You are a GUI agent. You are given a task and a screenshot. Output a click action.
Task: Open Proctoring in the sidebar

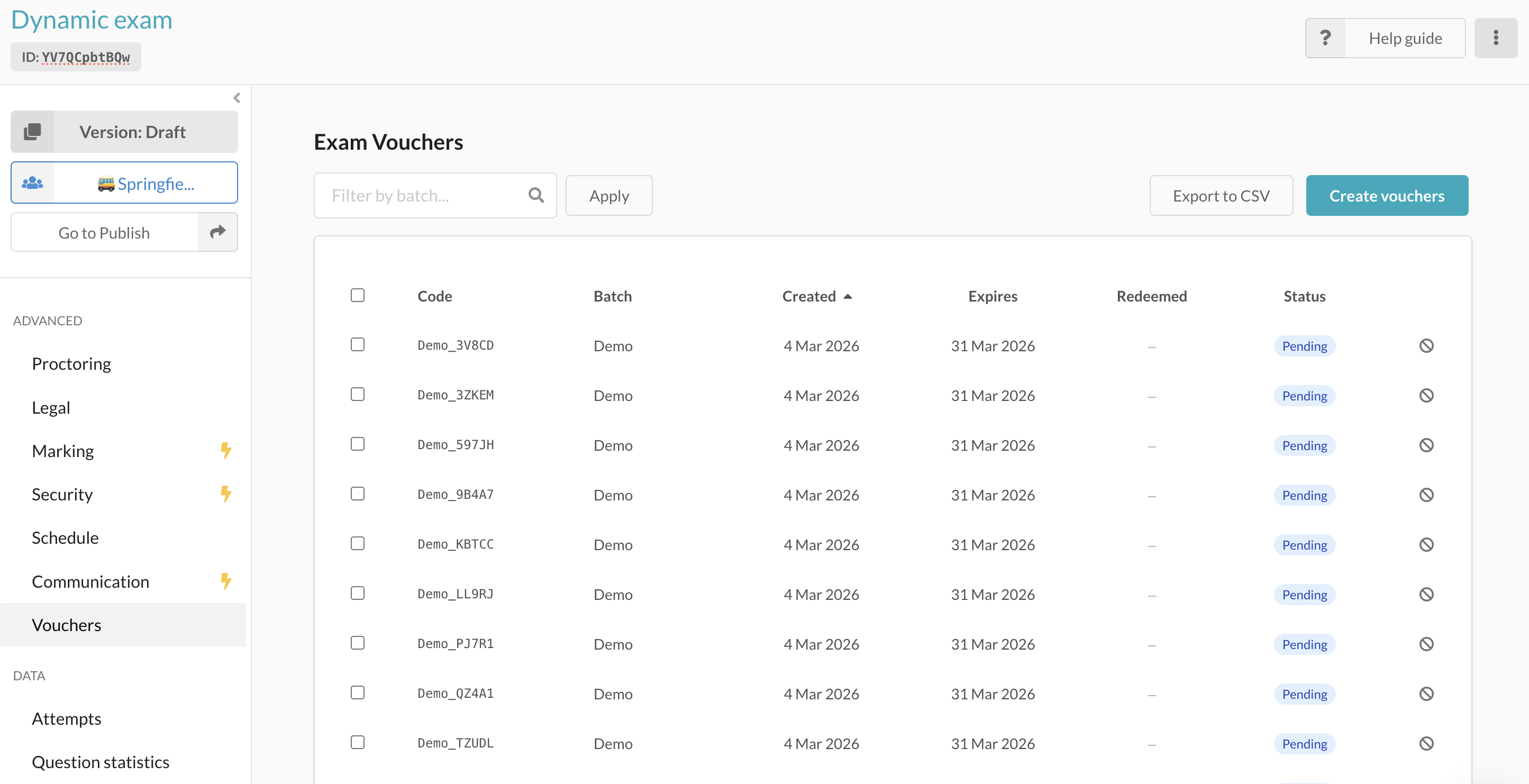(71, 363)
